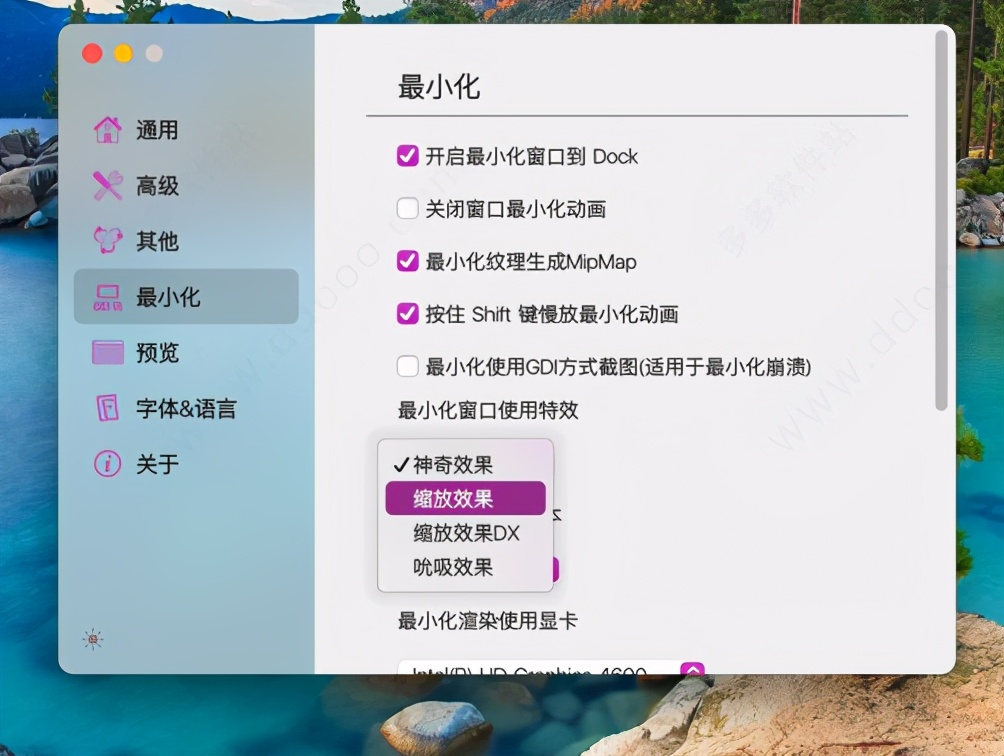Select the 通用 home icon in sidebar

(x=108, y=130)
